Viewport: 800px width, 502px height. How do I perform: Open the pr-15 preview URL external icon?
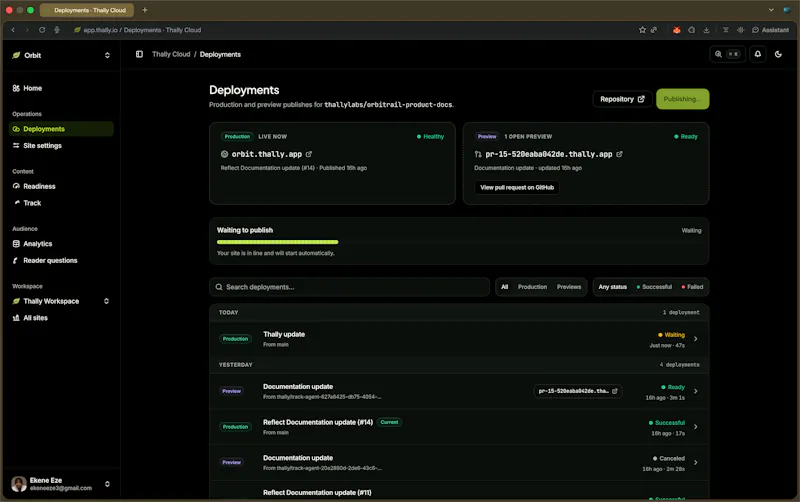[619, 154]
